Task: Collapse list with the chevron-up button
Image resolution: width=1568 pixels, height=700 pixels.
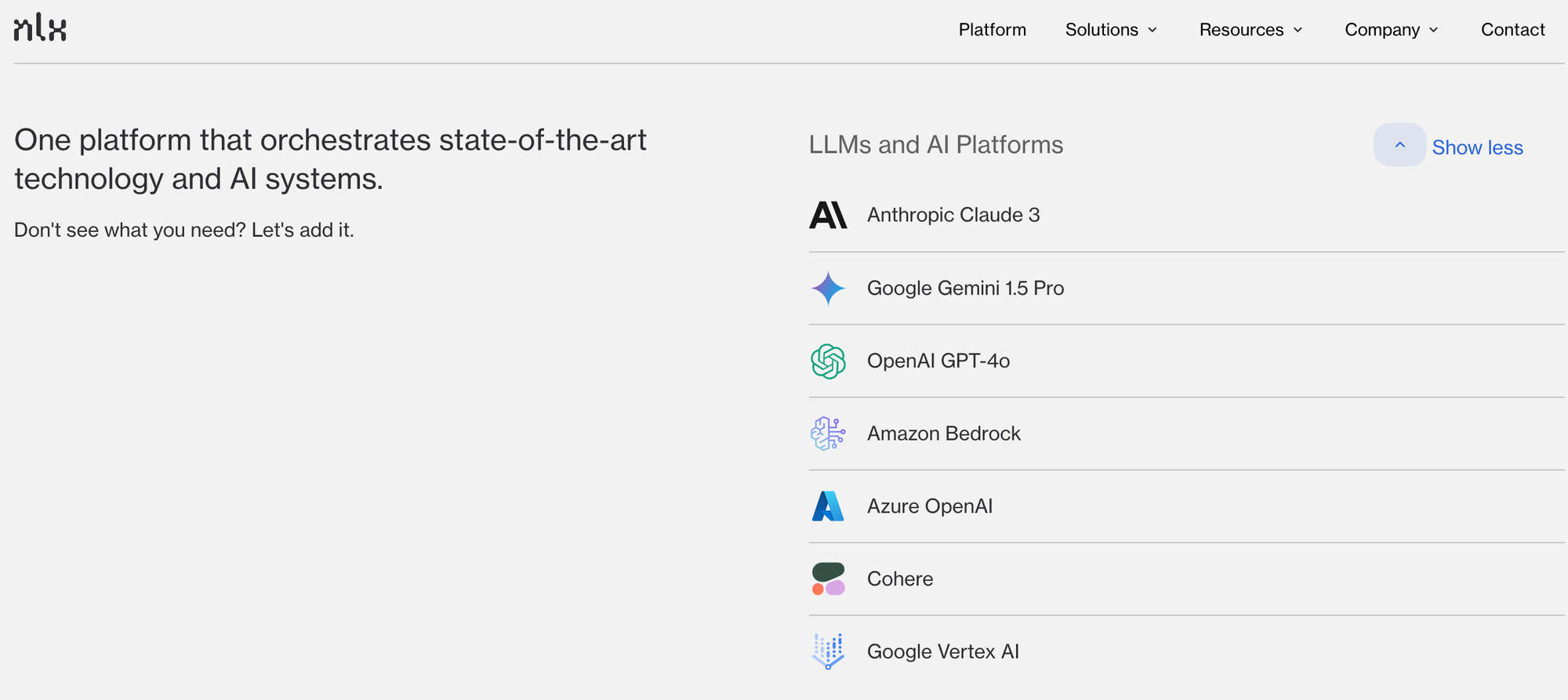Action: (1399, 145)
